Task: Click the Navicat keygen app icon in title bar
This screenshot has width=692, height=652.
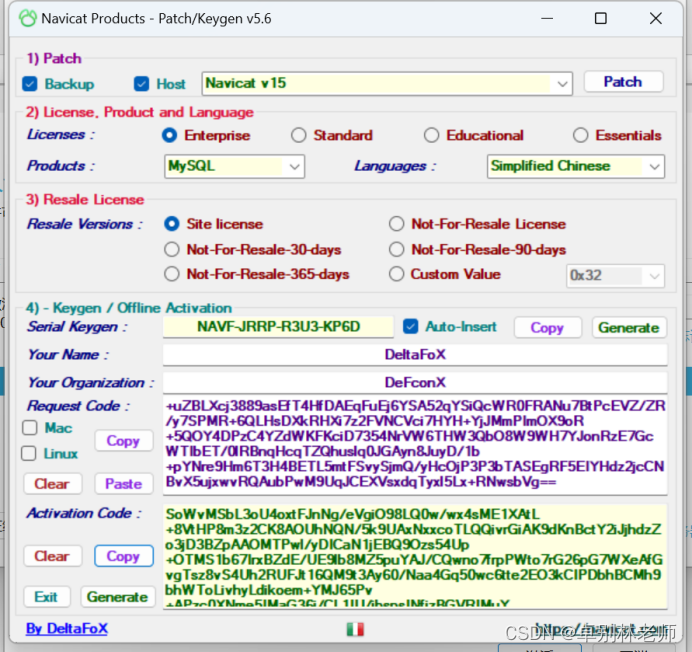Action: (27, 19)
